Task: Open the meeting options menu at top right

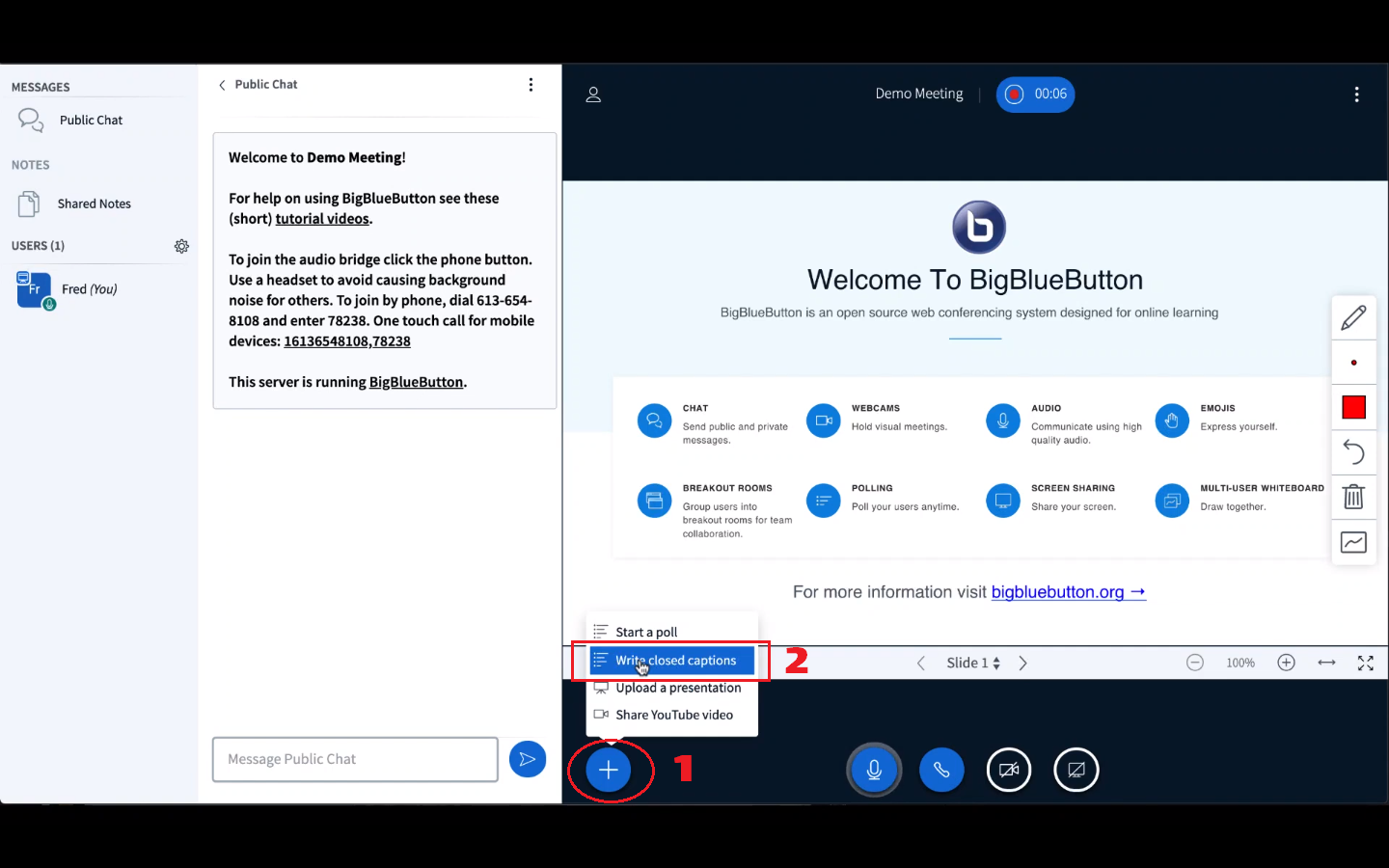Action: (1356, 95)
